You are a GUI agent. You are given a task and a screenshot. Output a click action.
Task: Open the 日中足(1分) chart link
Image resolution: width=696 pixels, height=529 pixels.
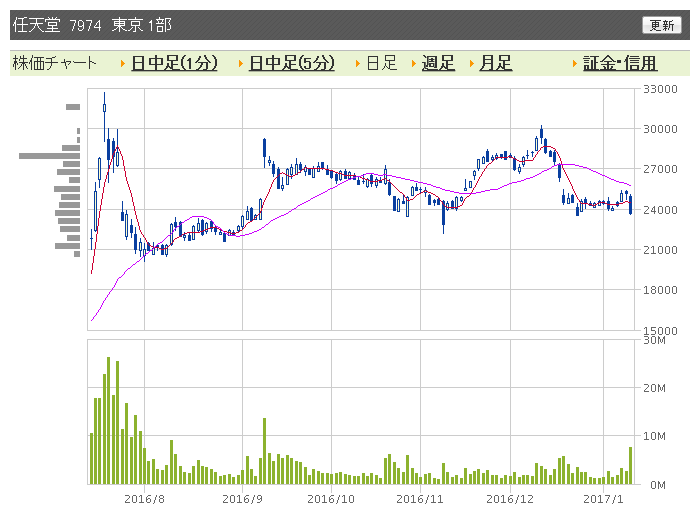point(174,63)
